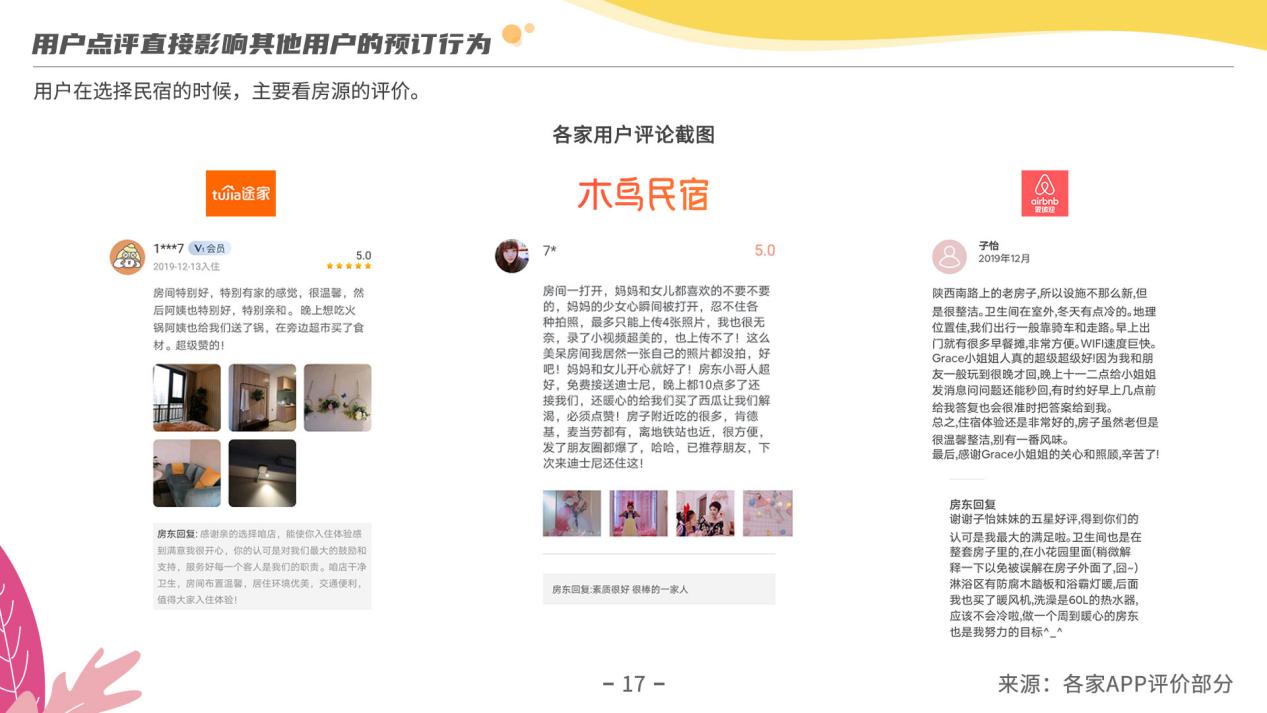Open reviewer 子怡's gray profile avatar

(949, 257)
